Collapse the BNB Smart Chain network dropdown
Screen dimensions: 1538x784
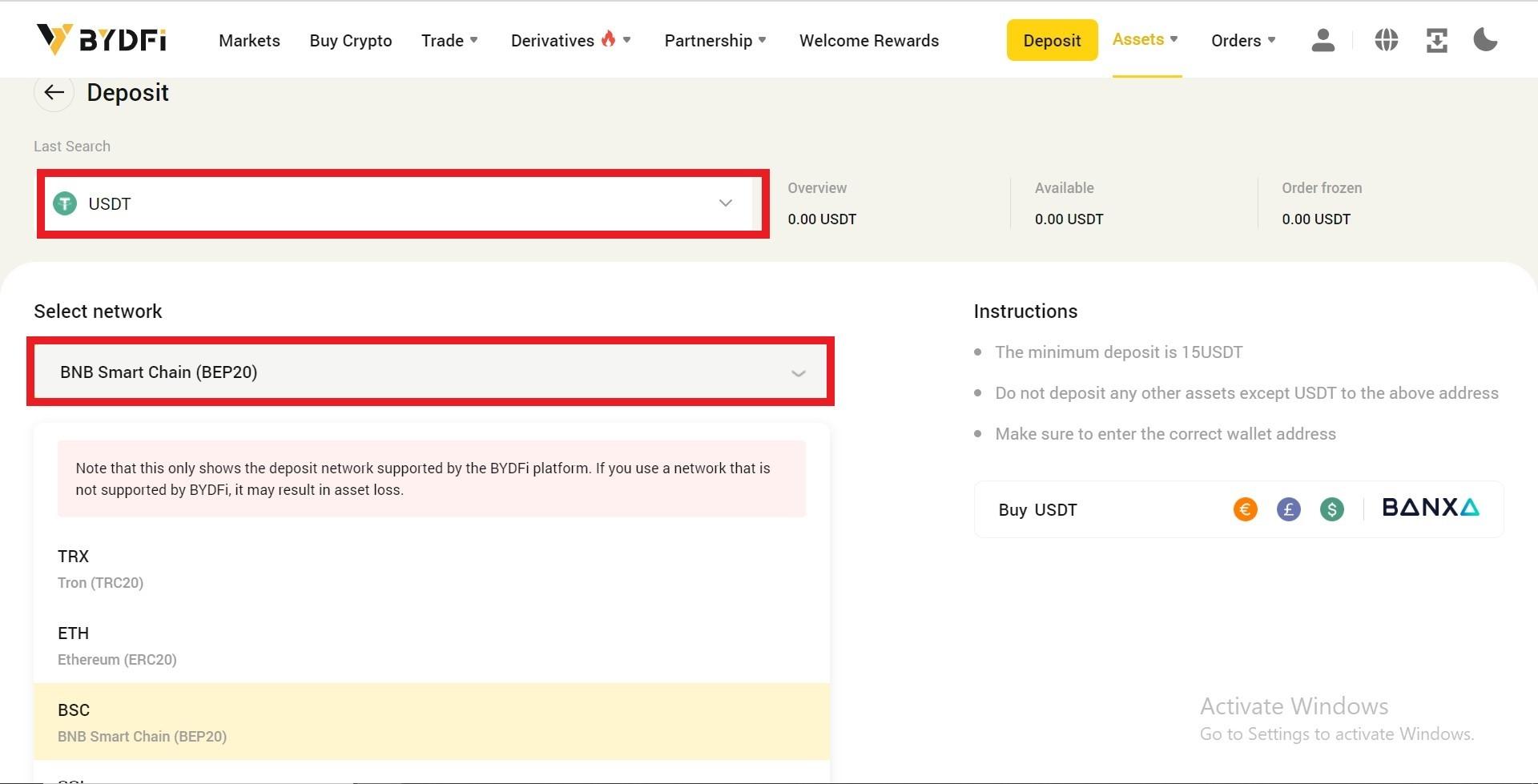click(431, 372)
